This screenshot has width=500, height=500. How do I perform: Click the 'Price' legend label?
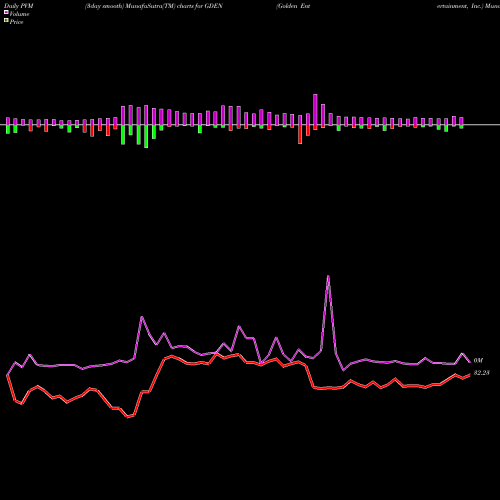coord(17,22)
